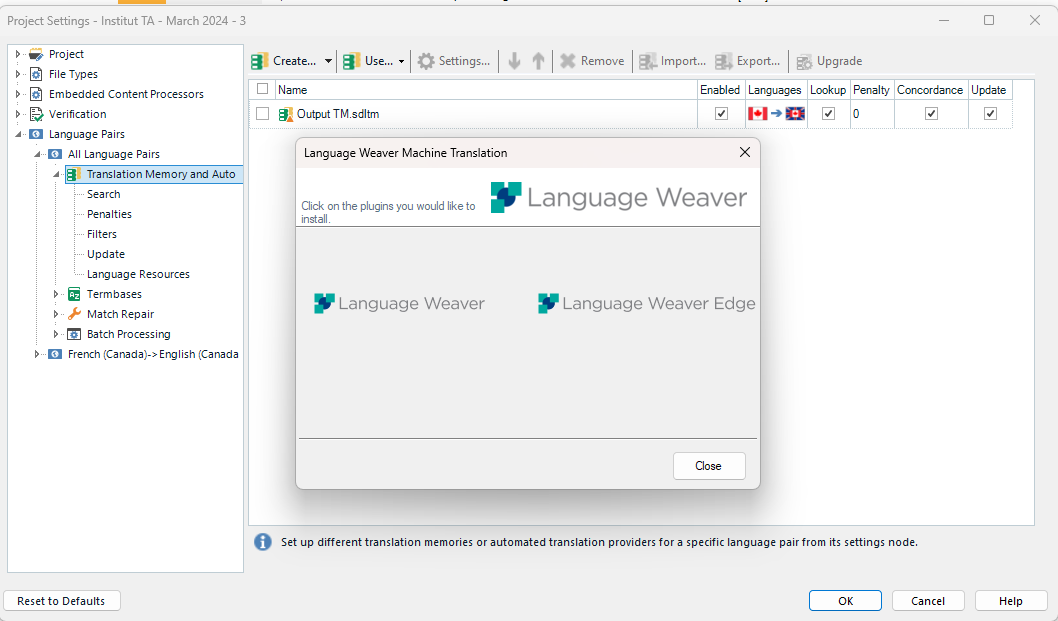Click the Concordance column header
This screenshot has height=621, width=1058.
pyautogui.click(x=930, y=90)
